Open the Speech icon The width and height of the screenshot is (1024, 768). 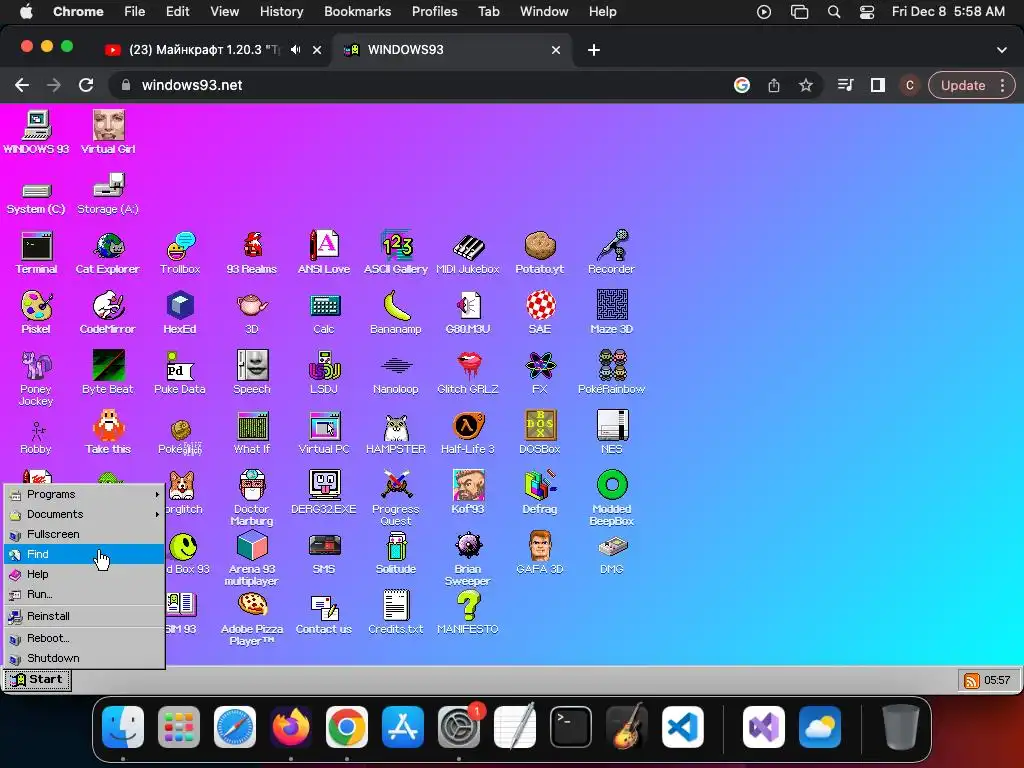(252, 373)
